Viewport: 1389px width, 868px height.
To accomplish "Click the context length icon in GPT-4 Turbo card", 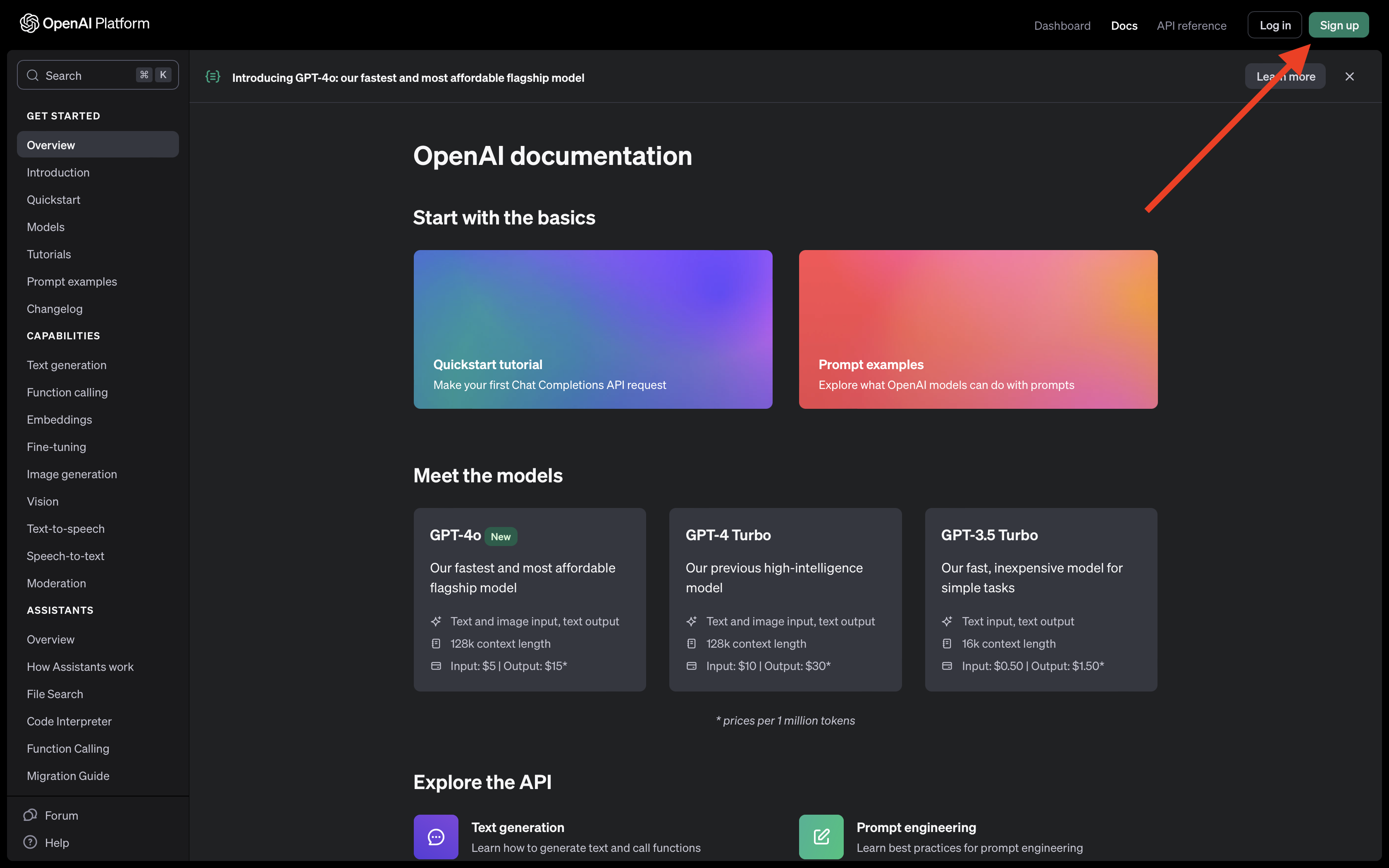I will pyautogui.click(x=691, y=644).
